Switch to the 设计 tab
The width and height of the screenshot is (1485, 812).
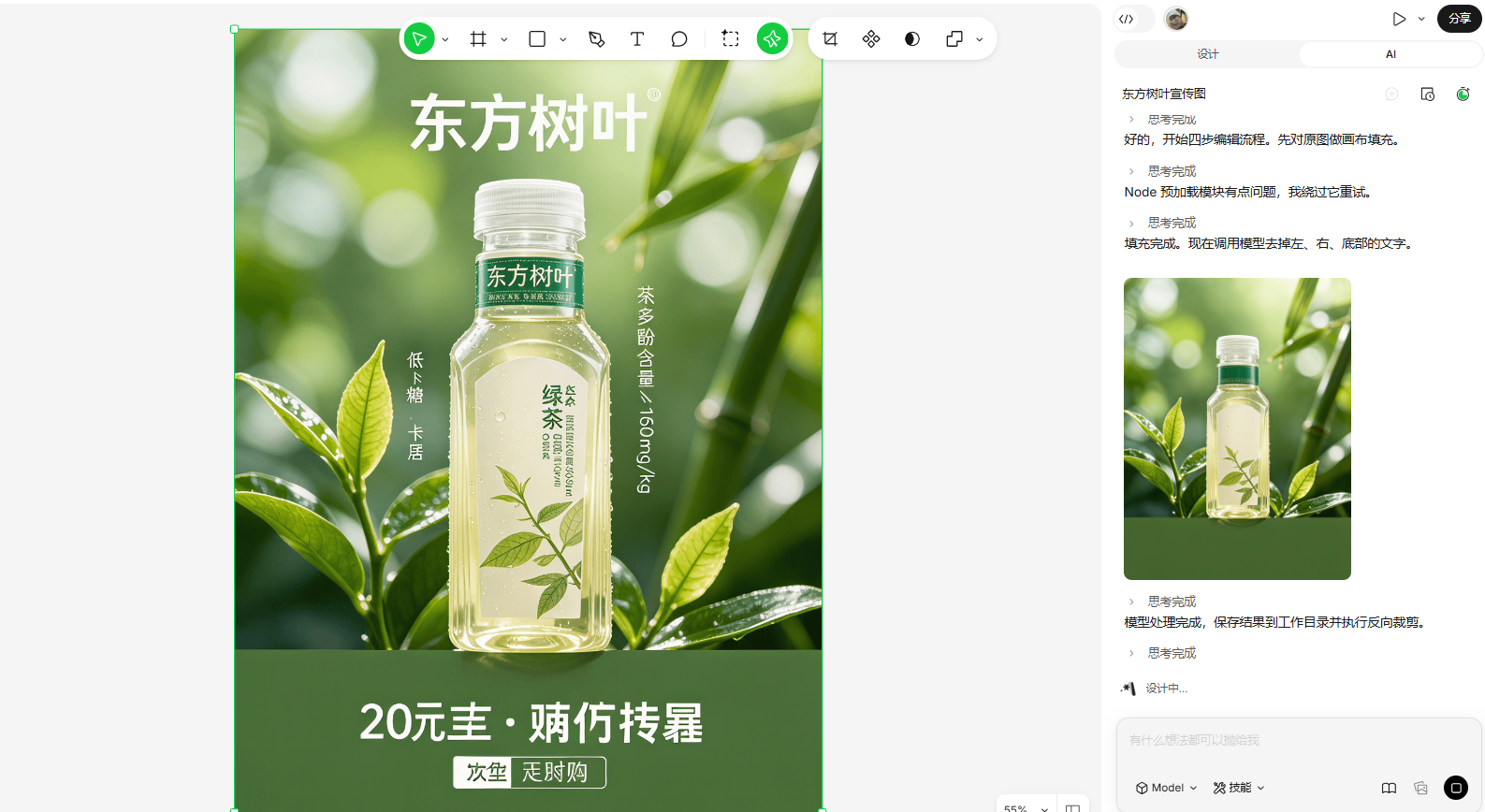[x=1207, y=54]
